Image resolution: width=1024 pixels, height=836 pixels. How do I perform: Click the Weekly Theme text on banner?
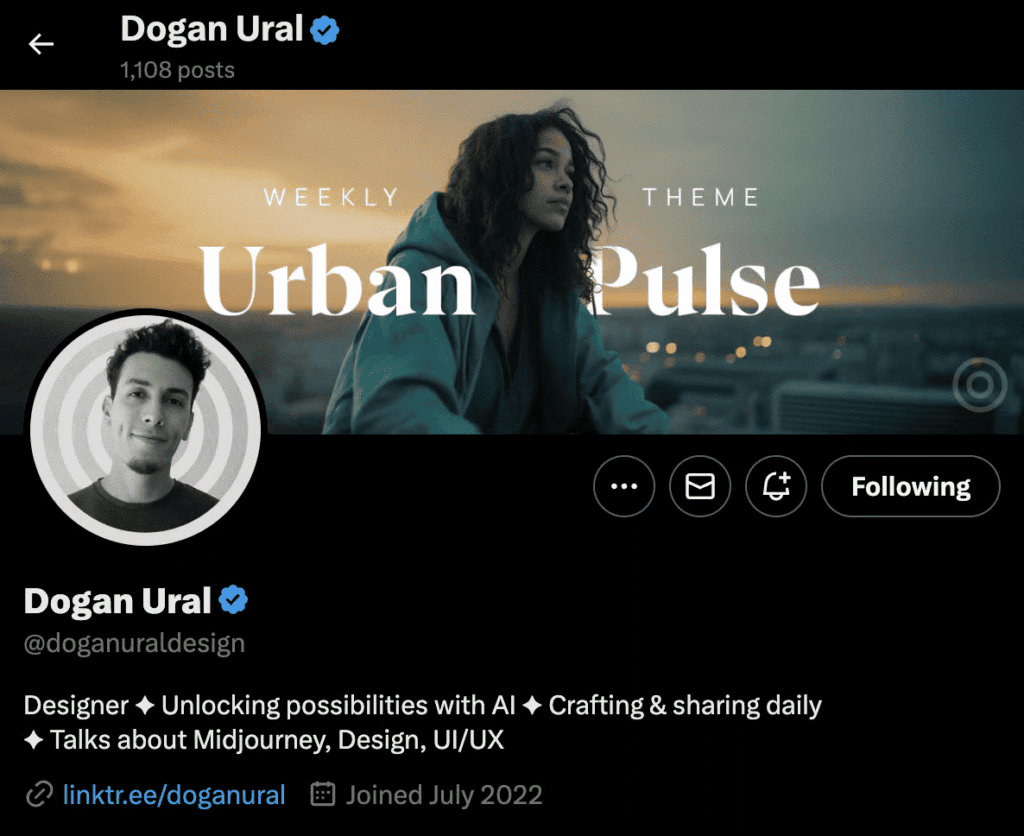(x=511, y=197)
